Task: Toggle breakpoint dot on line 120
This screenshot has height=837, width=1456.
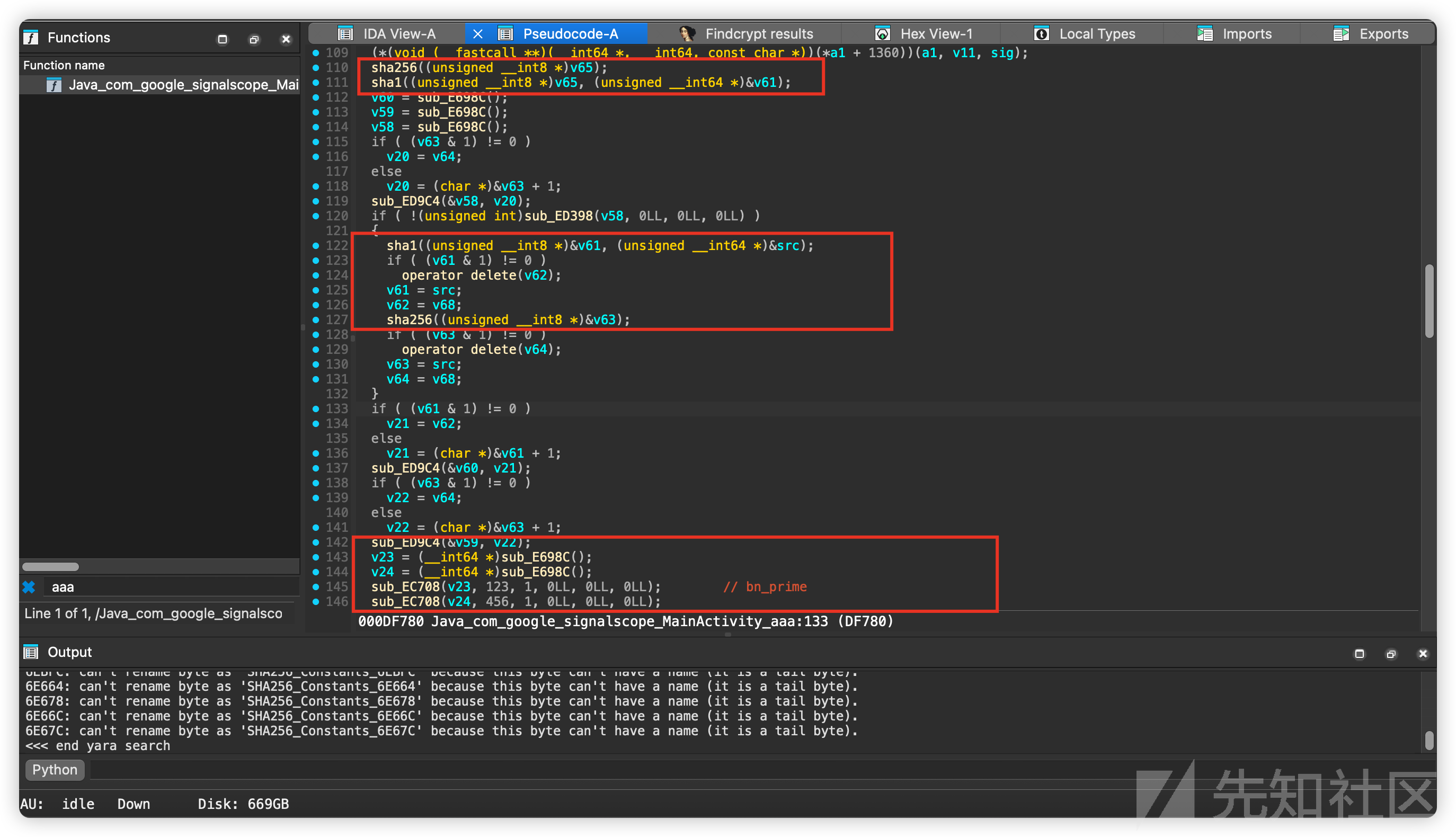Action: click(x=316, y=216)
